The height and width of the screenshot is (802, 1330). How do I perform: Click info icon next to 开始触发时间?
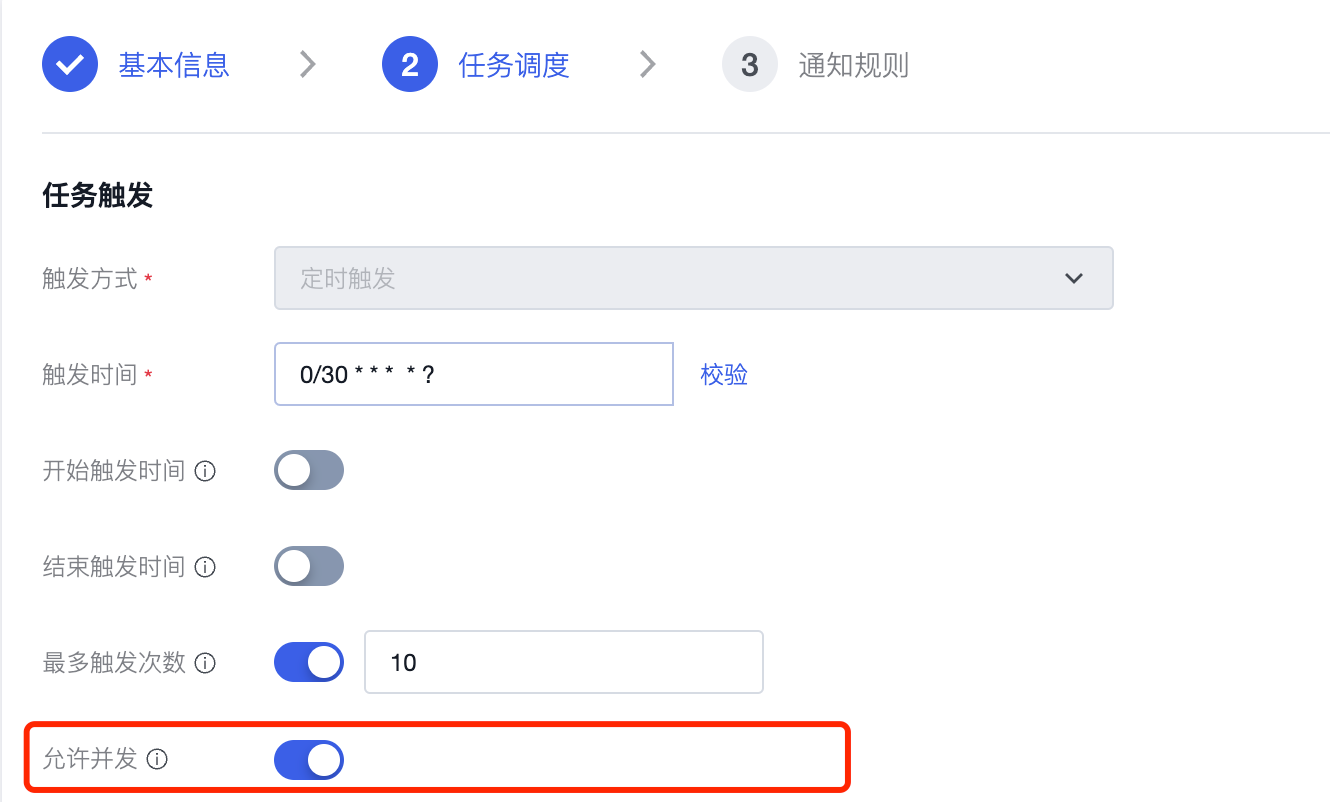[205, 471]
